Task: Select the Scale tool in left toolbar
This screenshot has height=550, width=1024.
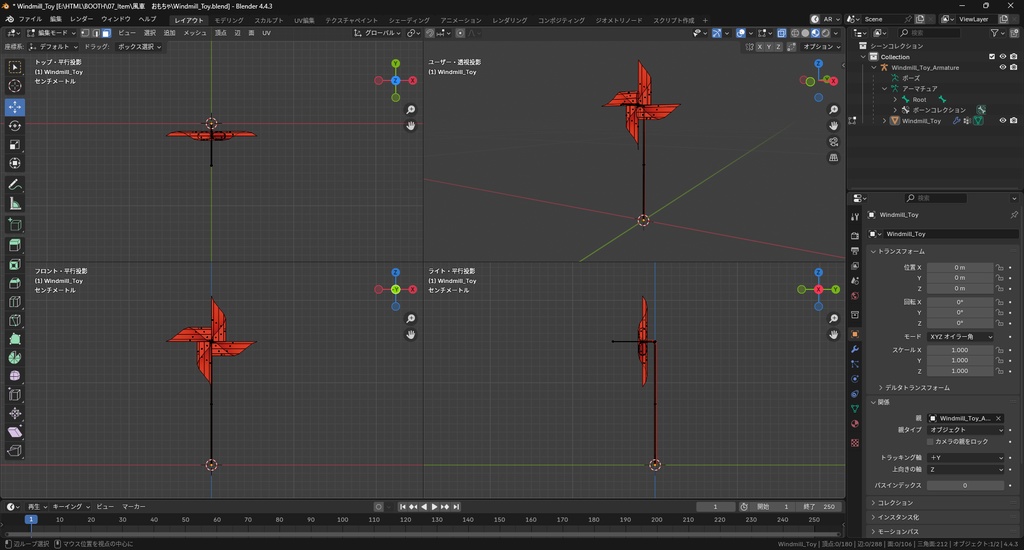Action: [x=14, y=144]
